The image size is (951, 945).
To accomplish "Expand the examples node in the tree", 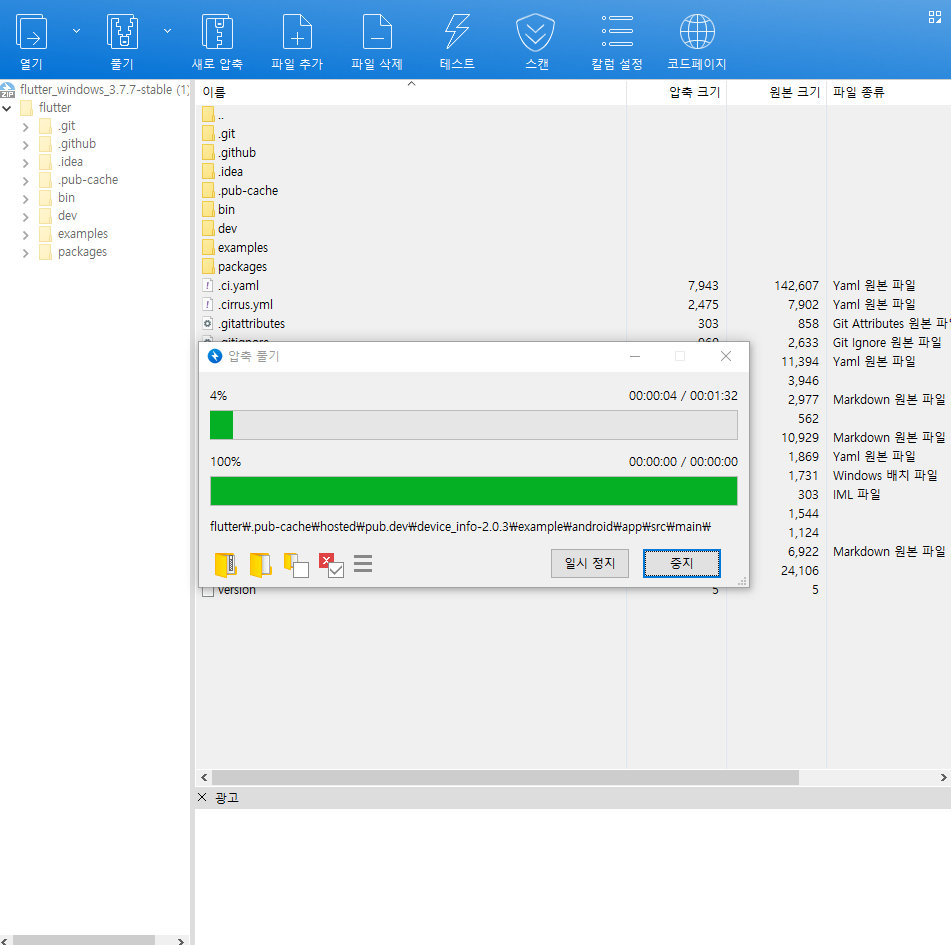I will point(25,235).
